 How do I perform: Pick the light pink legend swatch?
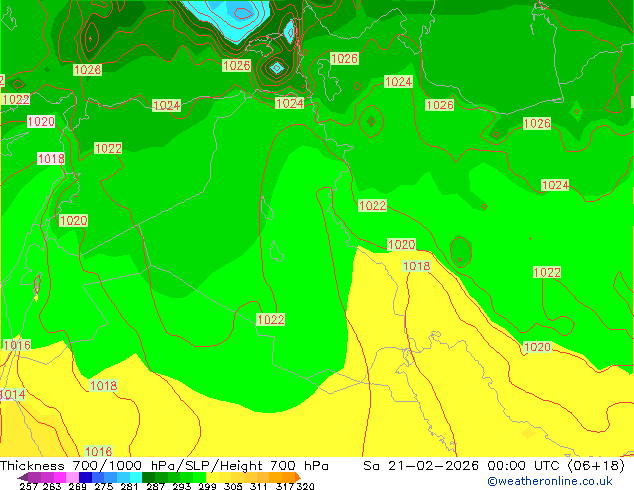pyautogui.click(x=72, y=477)
